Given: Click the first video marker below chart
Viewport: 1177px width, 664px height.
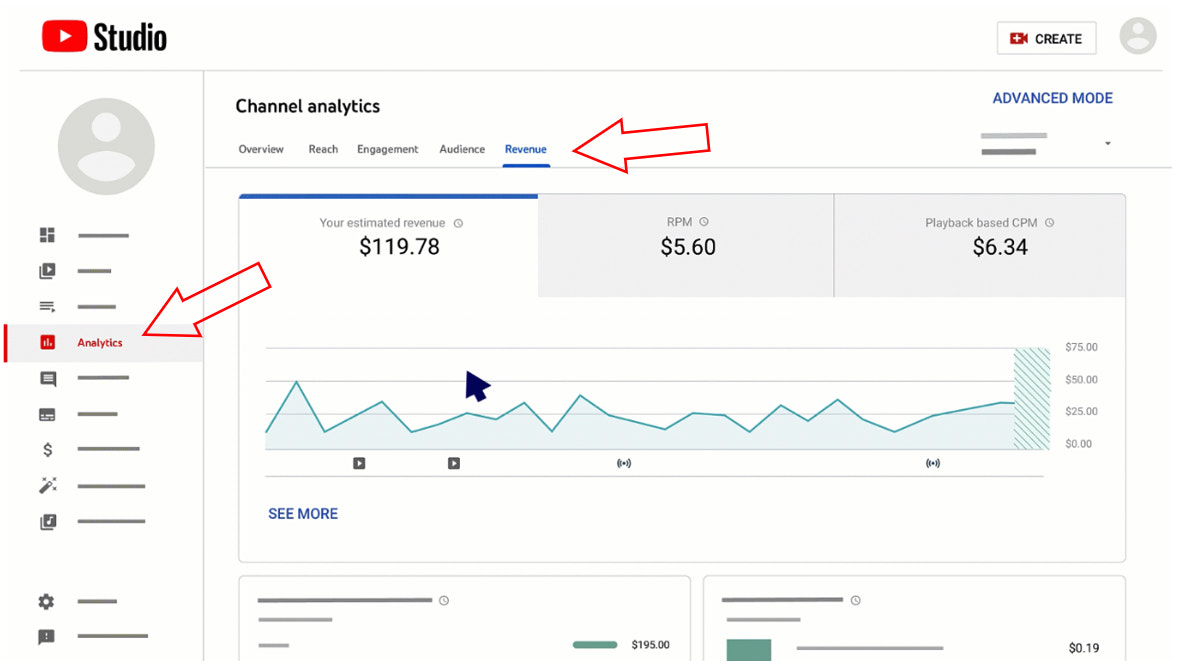Looking at the screenshot, I should pos(359,463).
